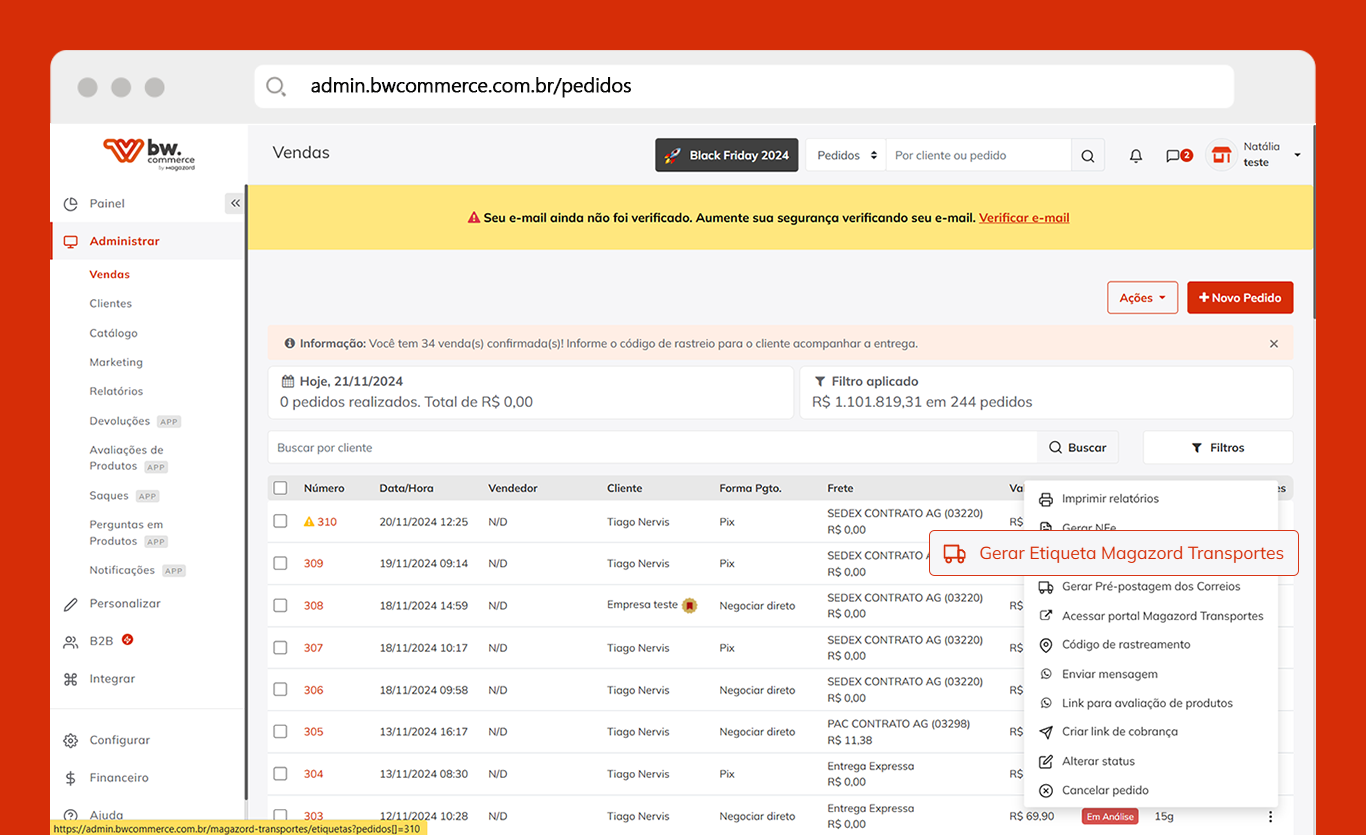
Task: Click the browser address bar
Action: (x=744, y=86)
